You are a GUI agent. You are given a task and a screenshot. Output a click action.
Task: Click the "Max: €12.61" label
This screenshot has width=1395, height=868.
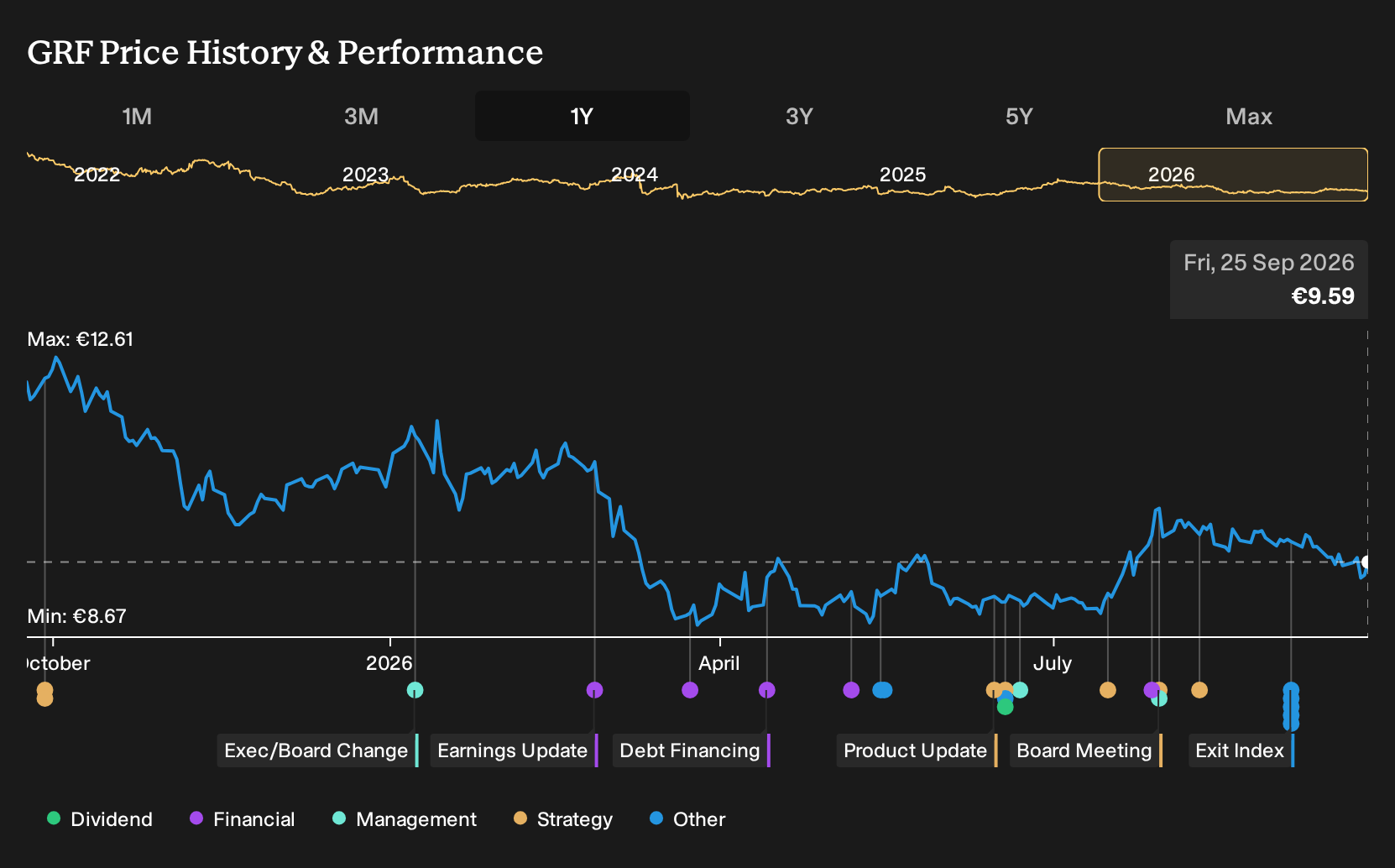pyautogui.click(x=81, y=339)
